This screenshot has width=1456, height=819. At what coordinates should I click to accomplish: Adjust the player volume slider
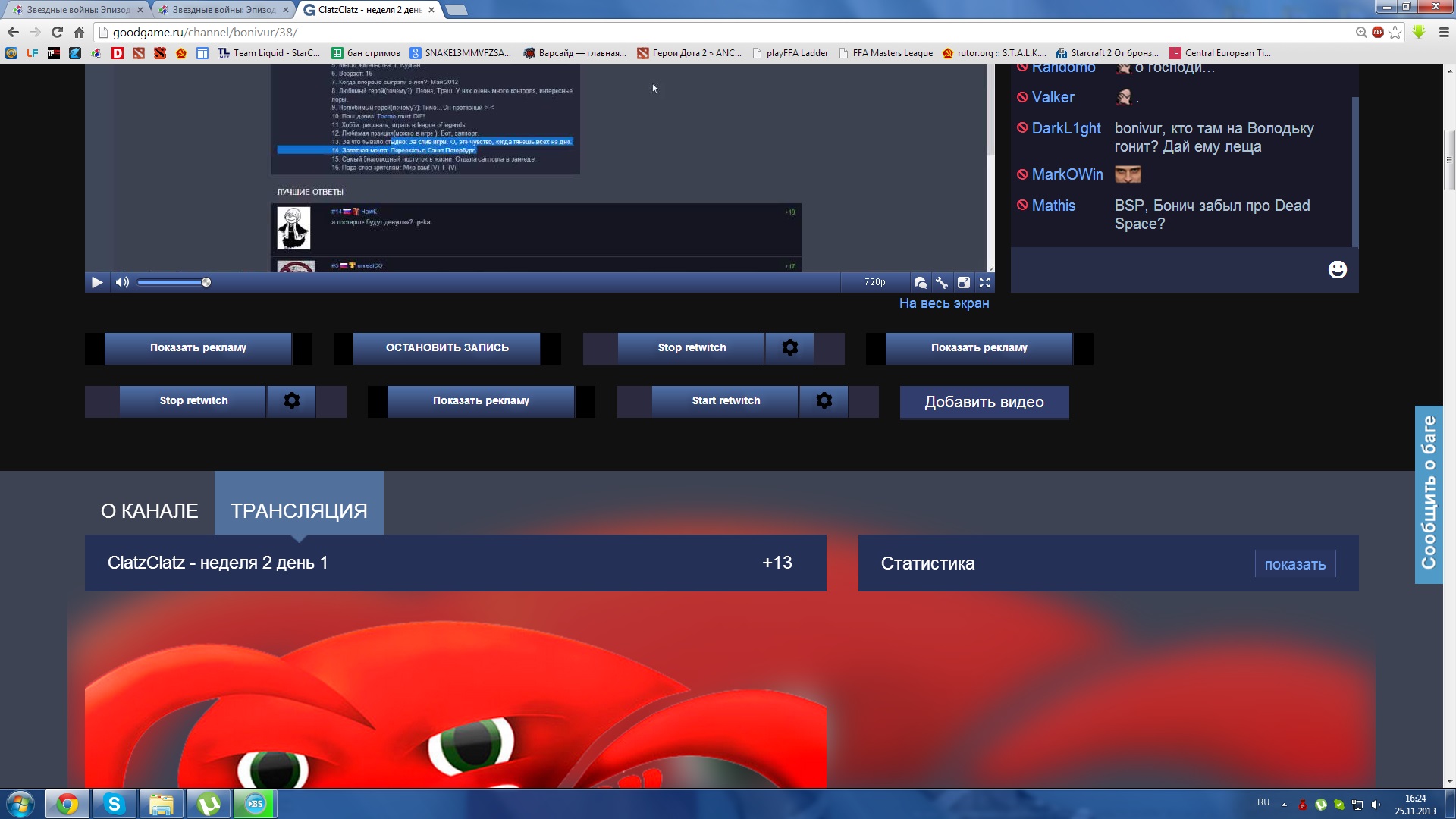click(174, 282)
